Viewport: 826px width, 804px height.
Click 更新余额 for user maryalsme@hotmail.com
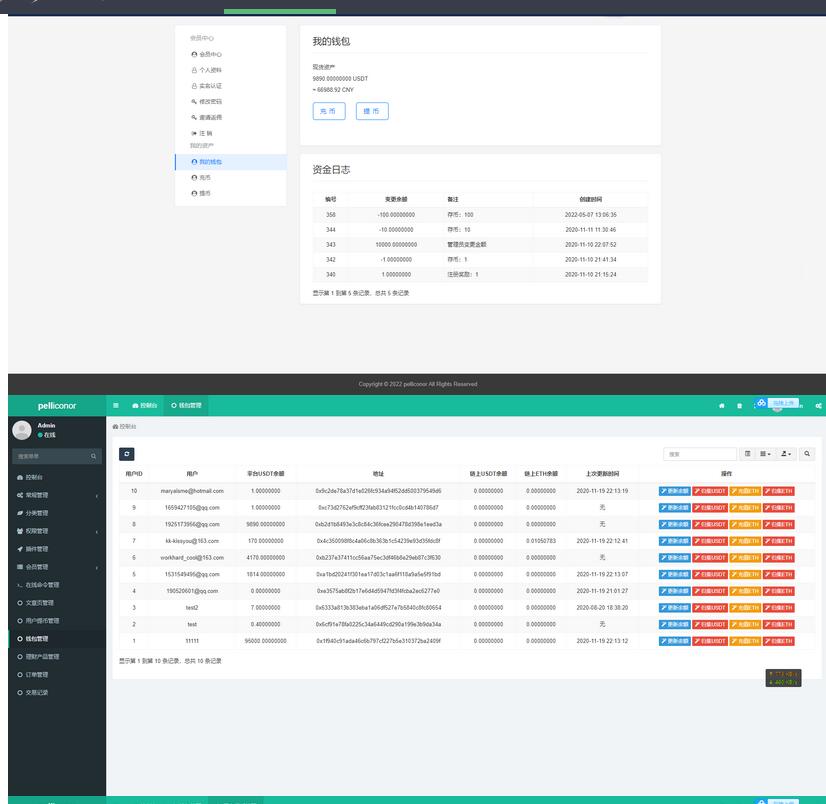pos(674,491)
